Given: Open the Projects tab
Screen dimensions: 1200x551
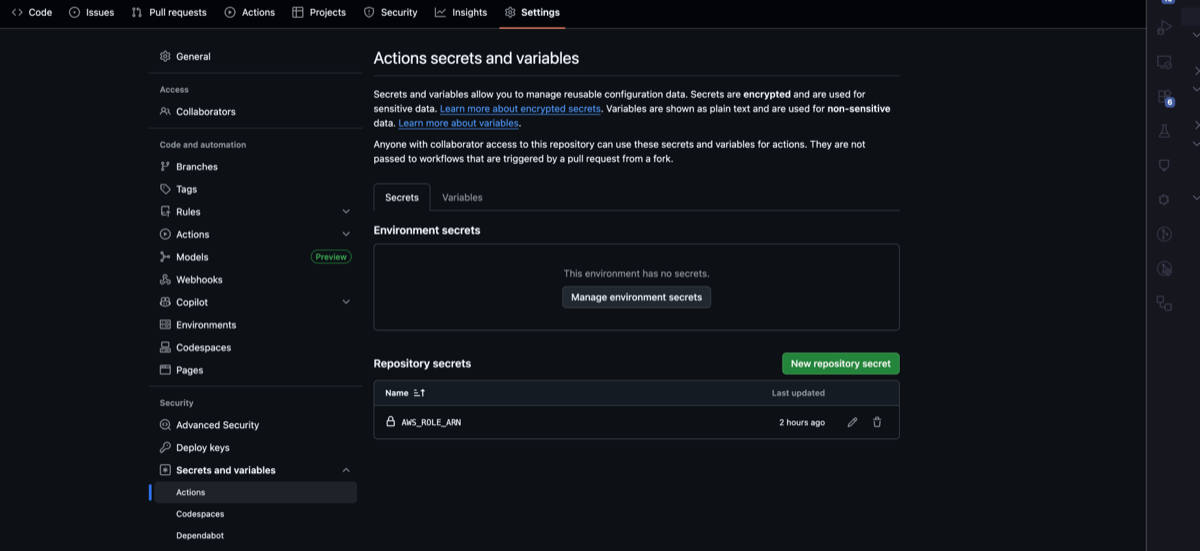Looking at the screenshot, I should (x=319, y=12).
